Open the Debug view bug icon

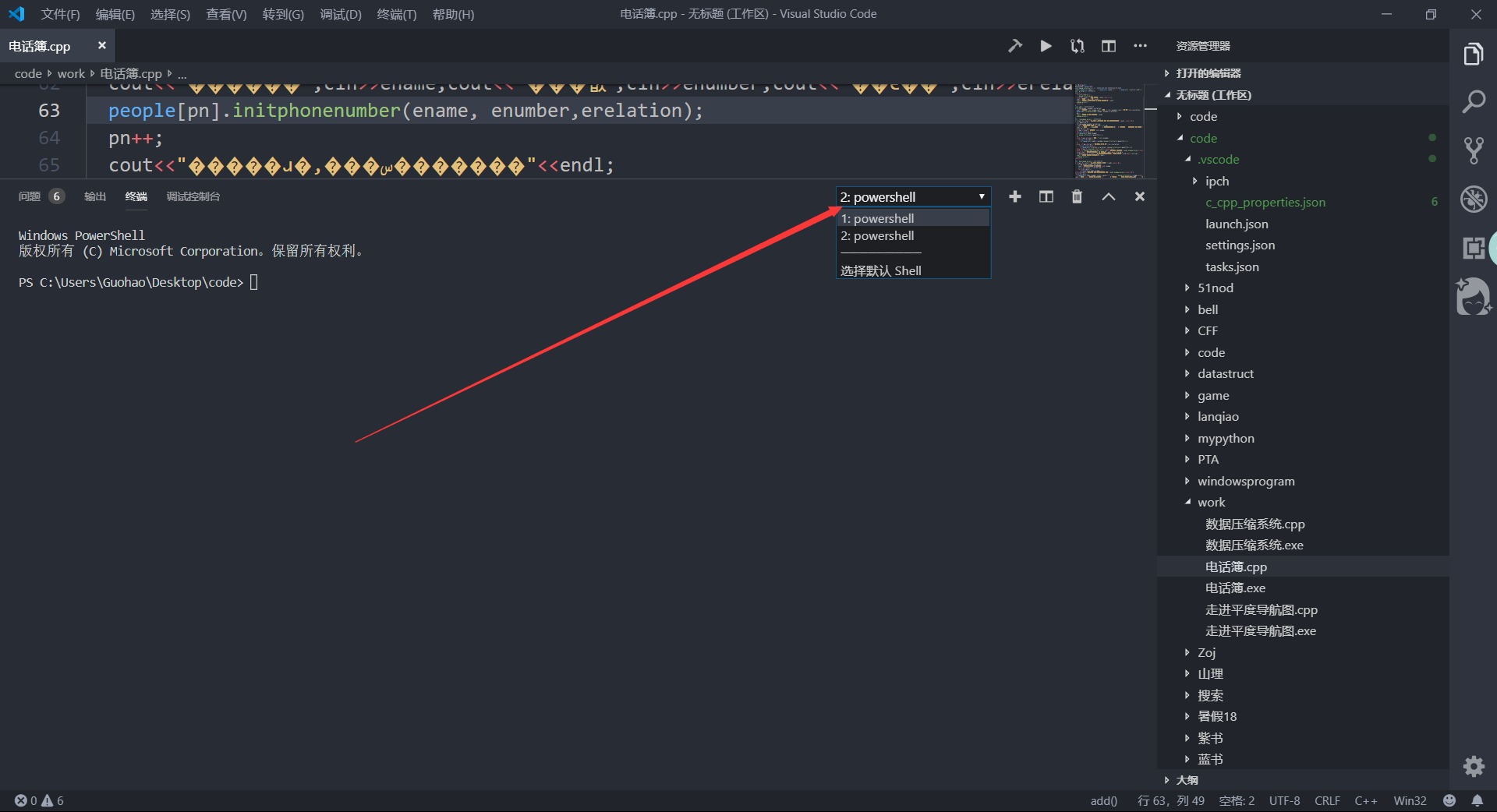(x=1473, y=199)
